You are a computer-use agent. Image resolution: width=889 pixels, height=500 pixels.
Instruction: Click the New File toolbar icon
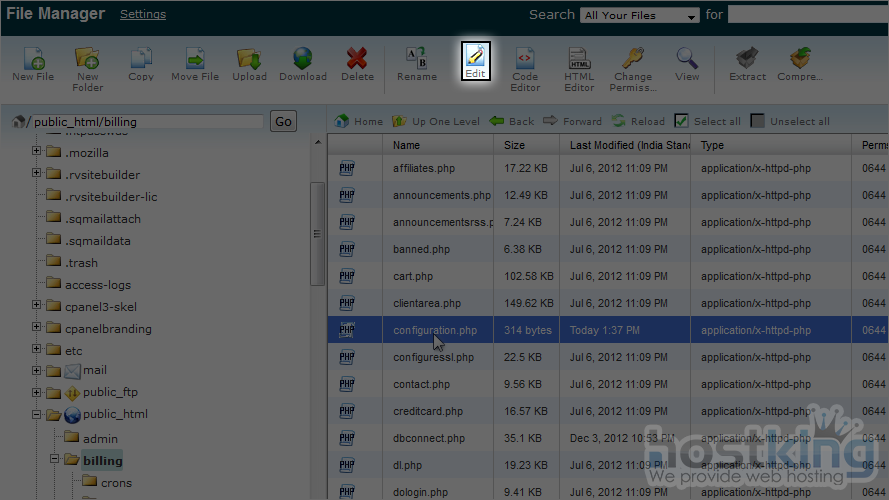tap(33, 62)
